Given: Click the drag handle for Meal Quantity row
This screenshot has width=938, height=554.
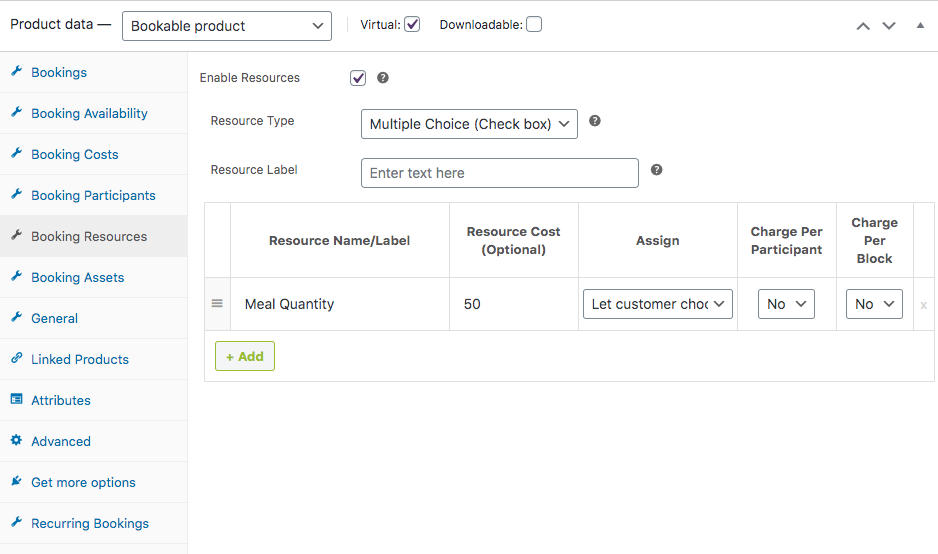Looking at the screenshot, I should 217,304.
